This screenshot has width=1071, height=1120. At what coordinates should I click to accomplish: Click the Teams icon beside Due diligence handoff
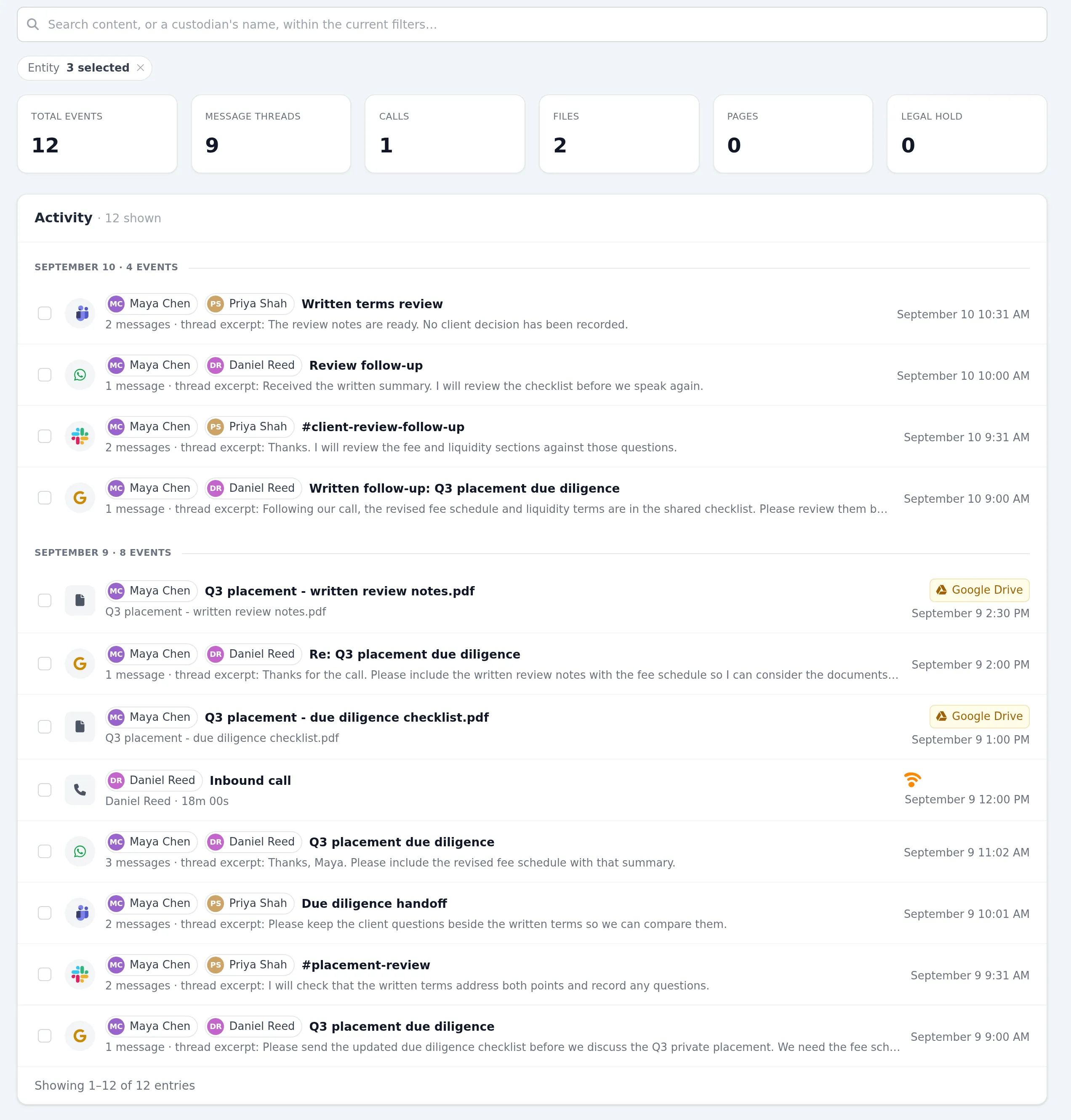(x=80, y=913)
